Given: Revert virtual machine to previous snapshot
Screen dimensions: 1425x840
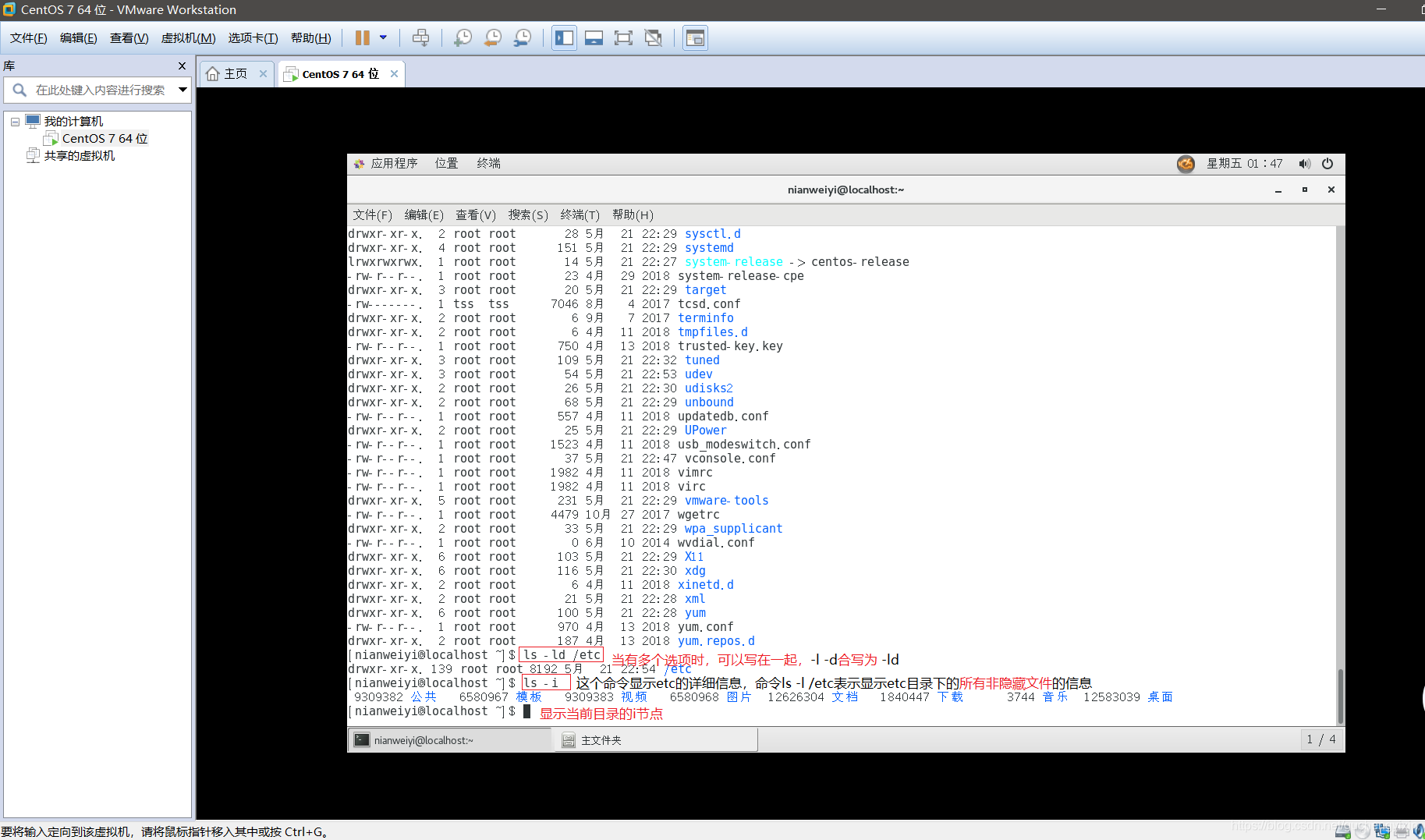Looking at the screenshot, I should coord(493,37).
